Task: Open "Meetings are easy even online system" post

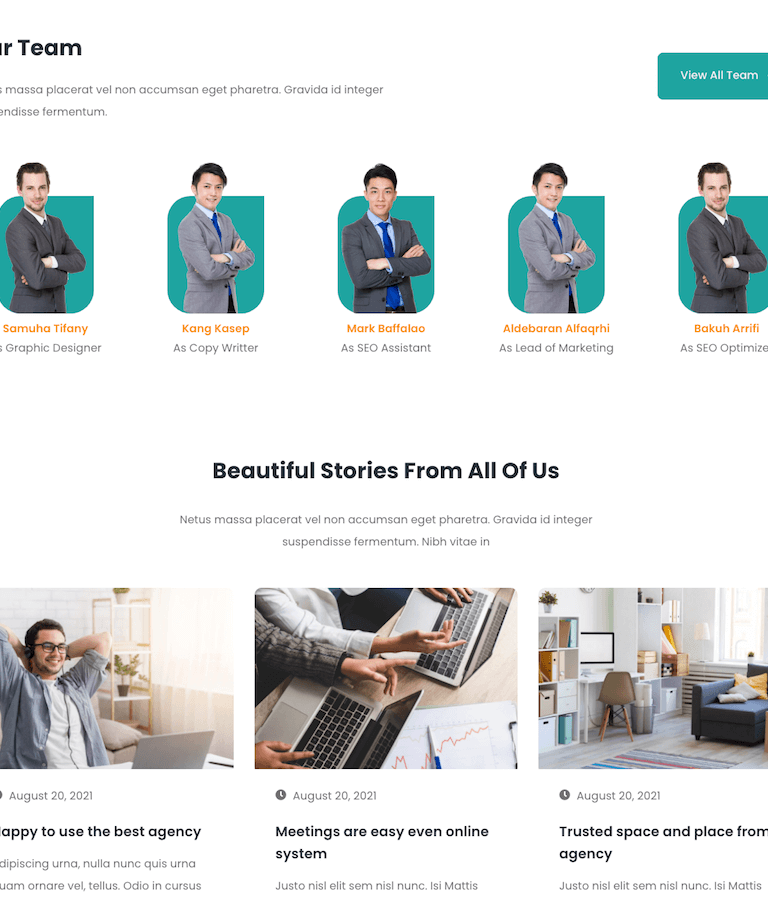Action: (382, 843)
